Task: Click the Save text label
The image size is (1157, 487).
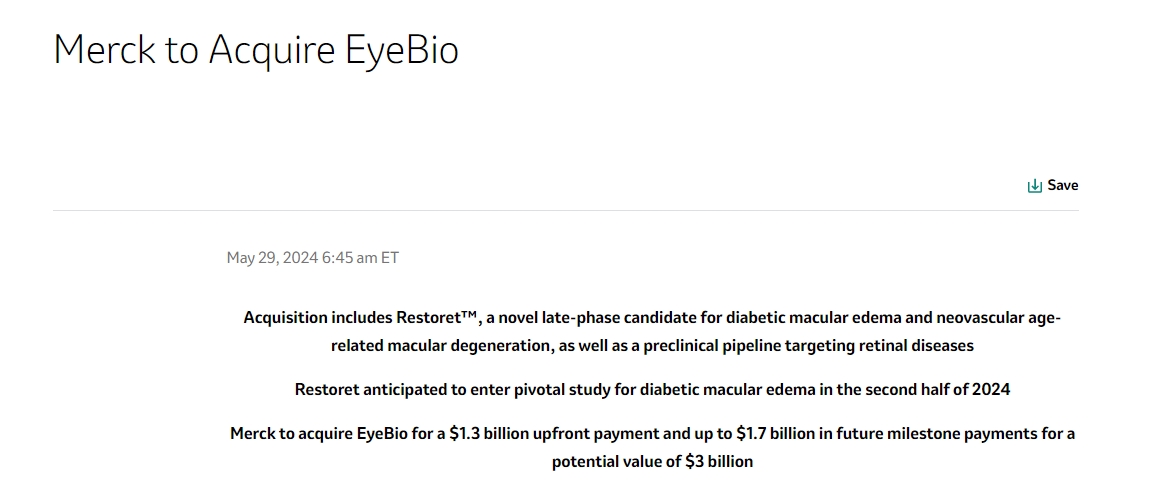Action: pos(1063,185)
